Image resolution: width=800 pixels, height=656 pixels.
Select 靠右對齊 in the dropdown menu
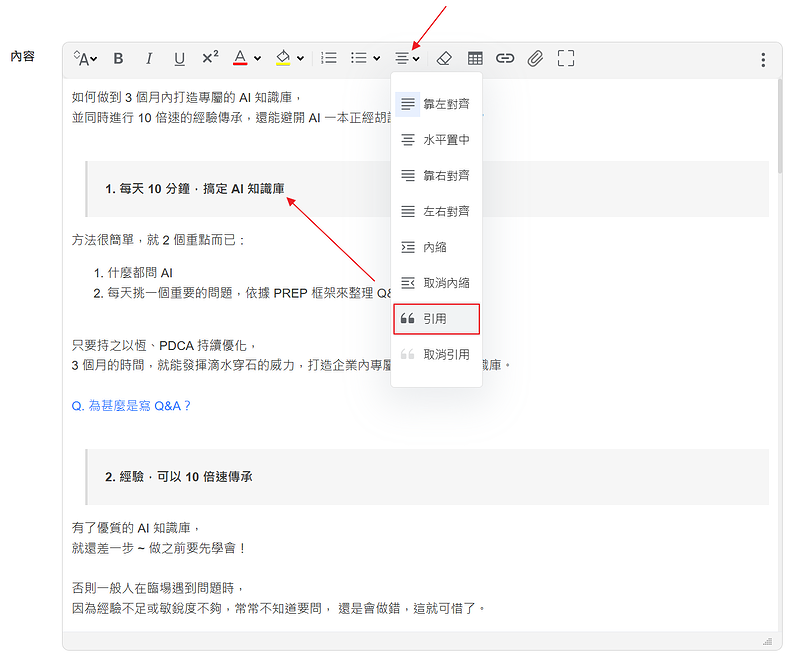[x=436, y=176]
